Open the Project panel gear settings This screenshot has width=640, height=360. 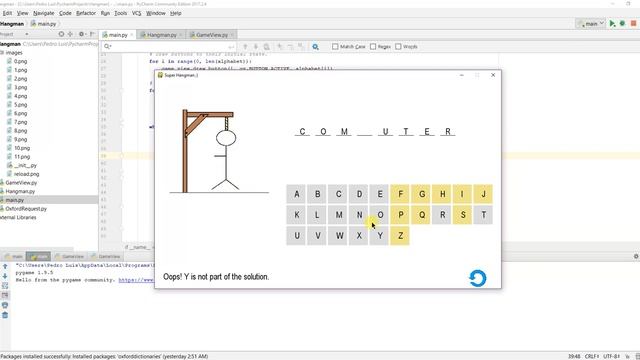(x=81, y=34)
